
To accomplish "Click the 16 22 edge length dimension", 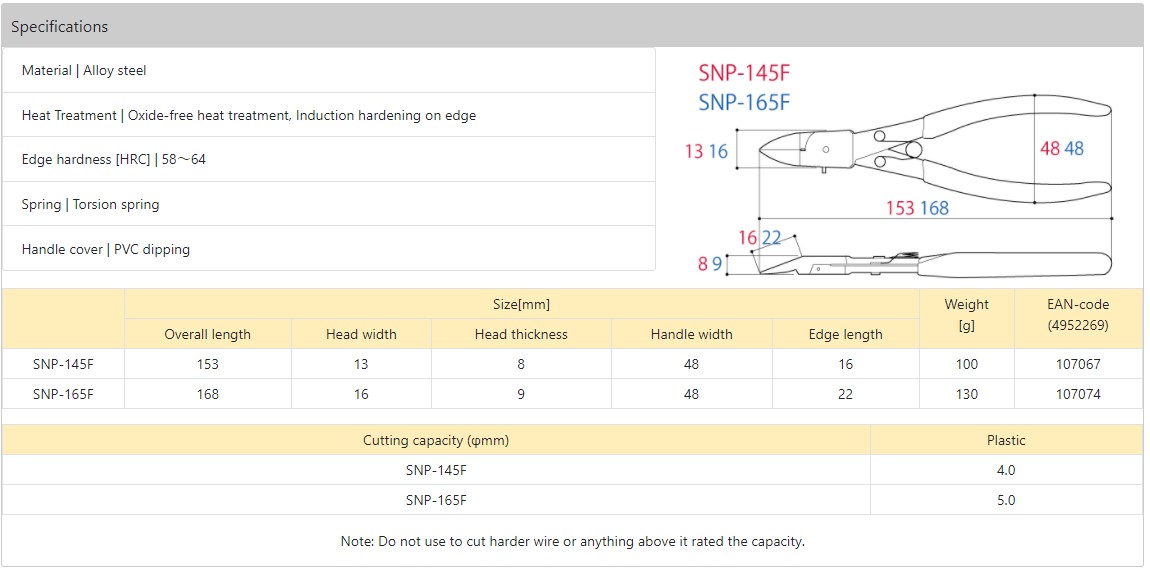I will [760, 238].
